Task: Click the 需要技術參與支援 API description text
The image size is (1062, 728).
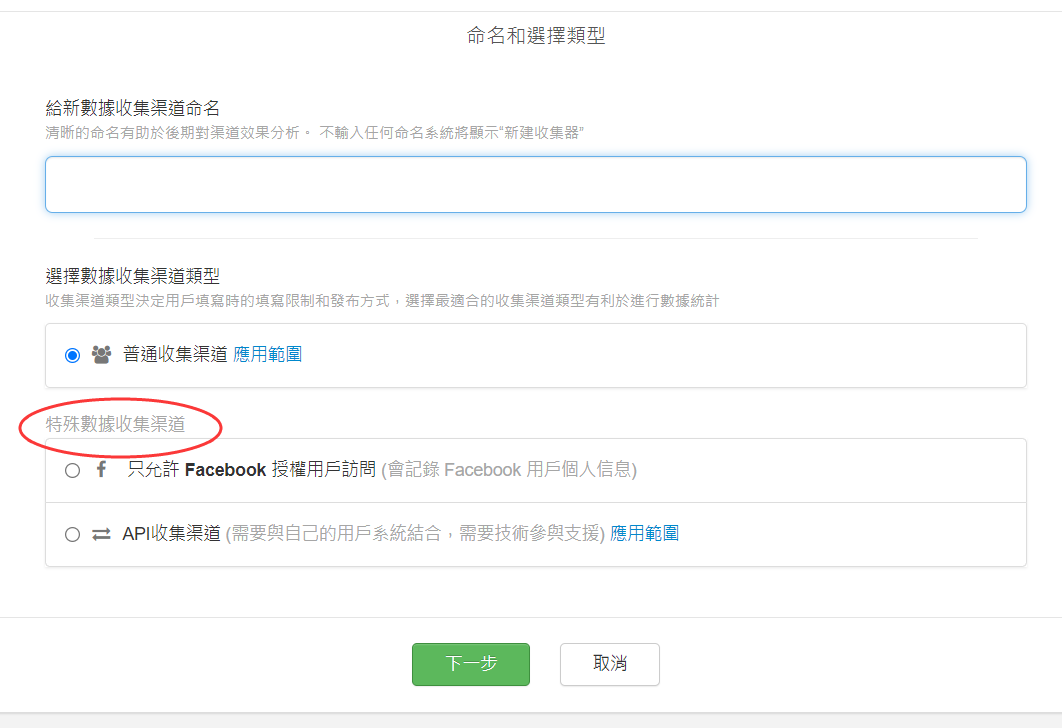Action: point(415,533)
